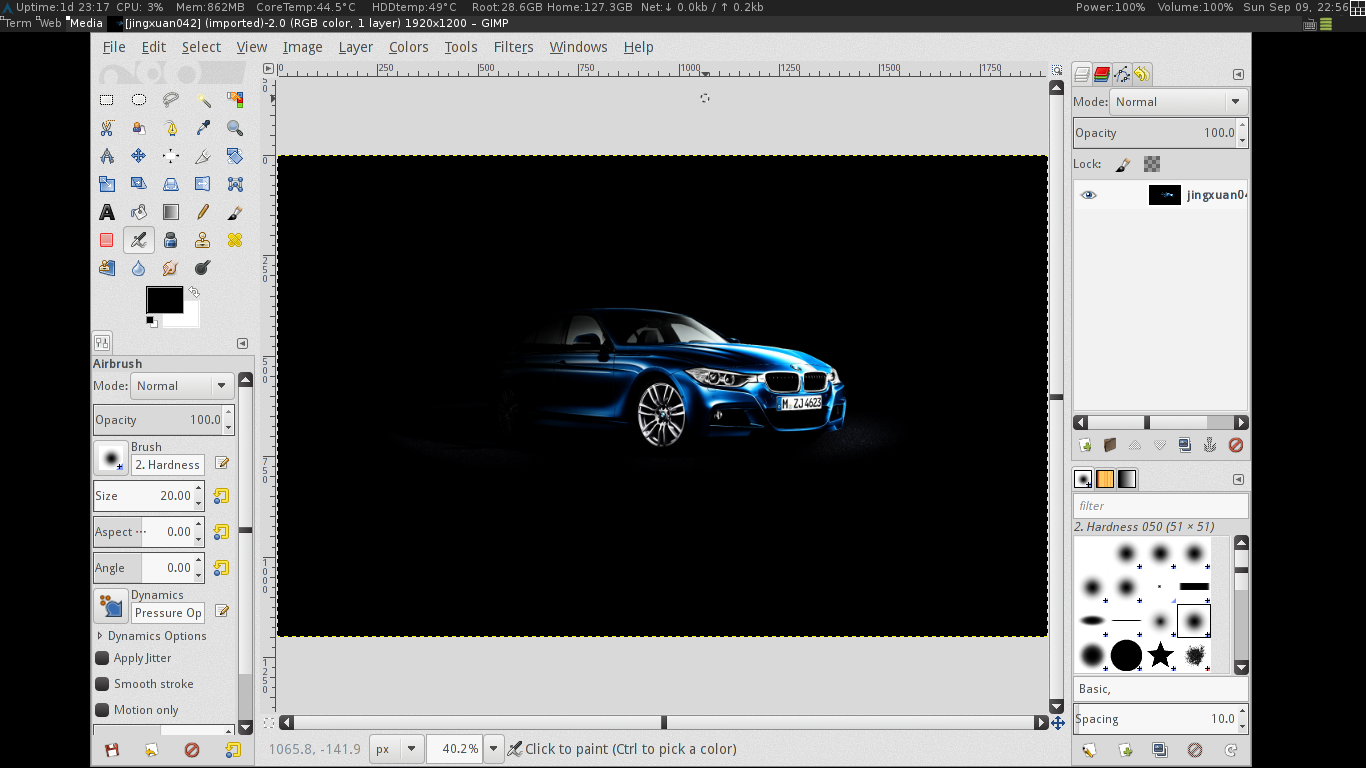The width and height of the screenshot is (1366, 768).
Task: Select the Scissors Select tool
Action: (107, 128)
